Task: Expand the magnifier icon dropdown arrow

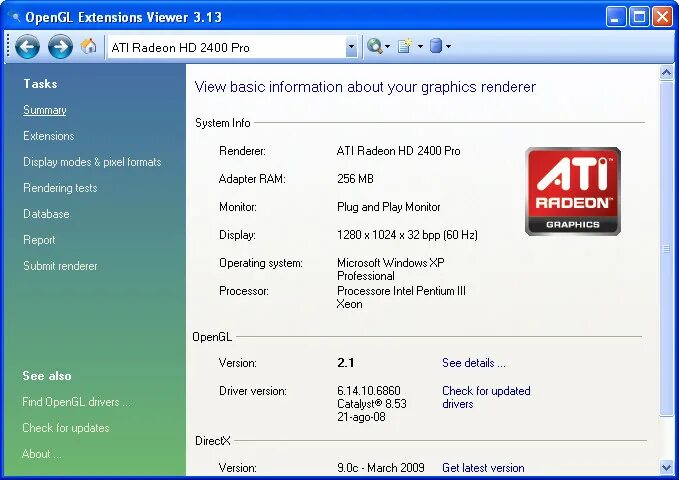Action: point(388,46)
